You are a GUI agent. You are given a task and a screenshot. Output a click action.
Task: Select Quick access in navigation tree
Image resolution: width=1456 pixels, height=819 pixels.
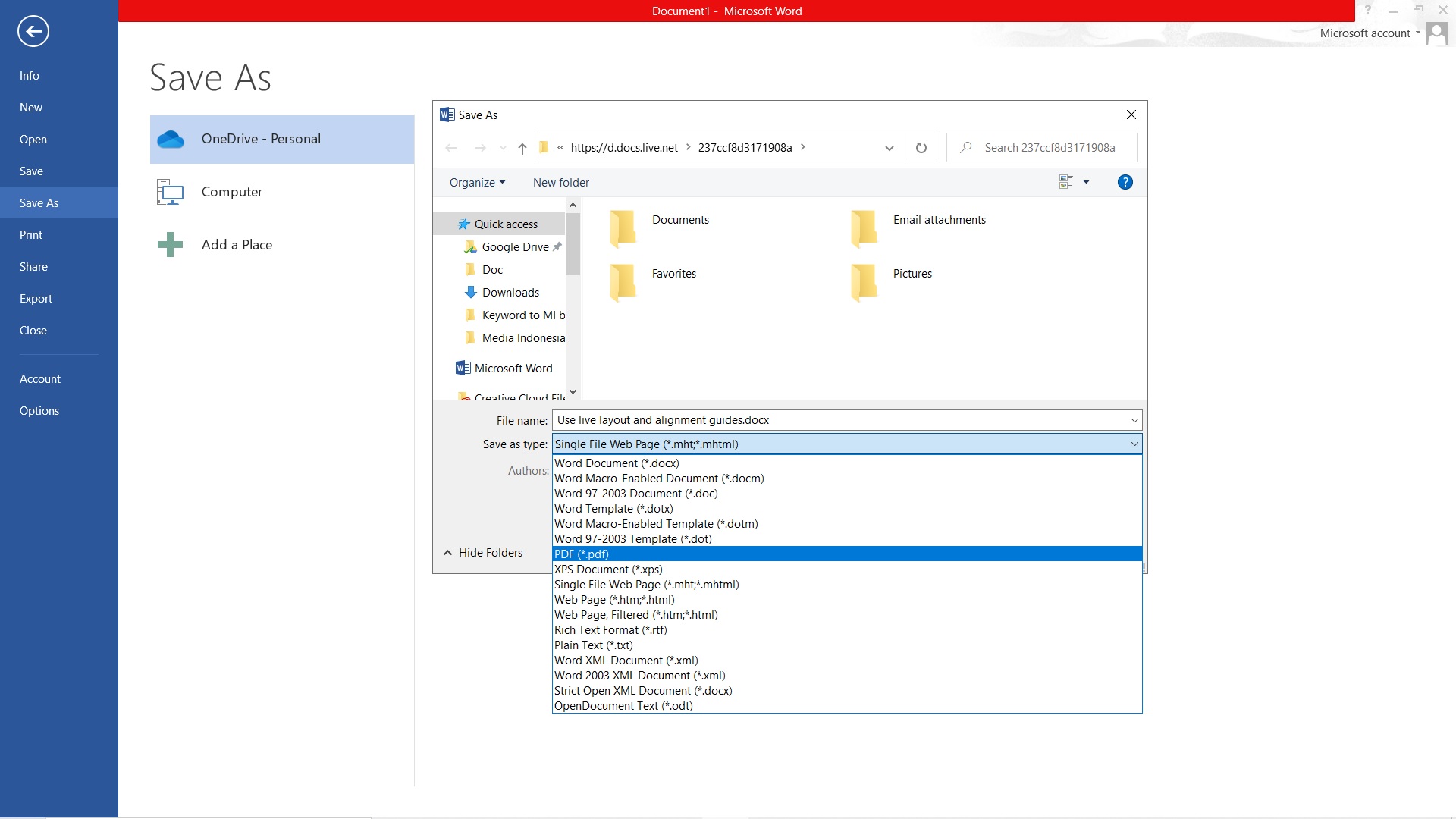[x=499, y=224]
